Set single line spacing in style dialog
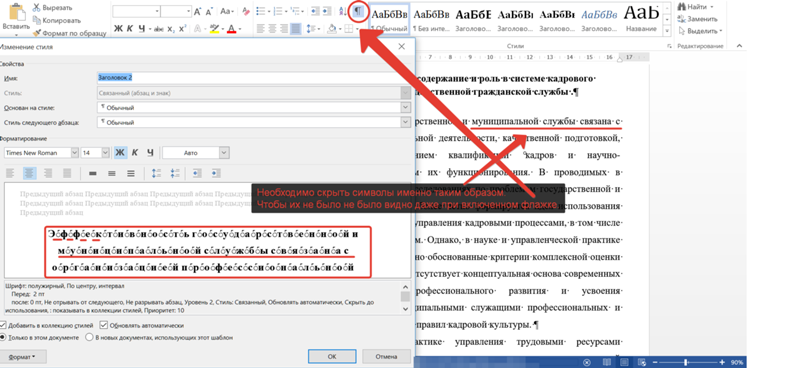Screen dimensions: 800x368 (x=92, y=174)
